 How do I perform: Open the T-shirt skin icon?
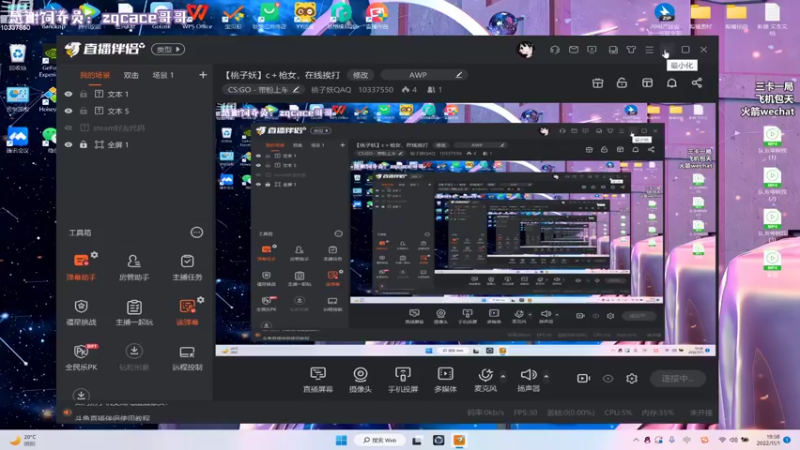[x=631, y=49]
